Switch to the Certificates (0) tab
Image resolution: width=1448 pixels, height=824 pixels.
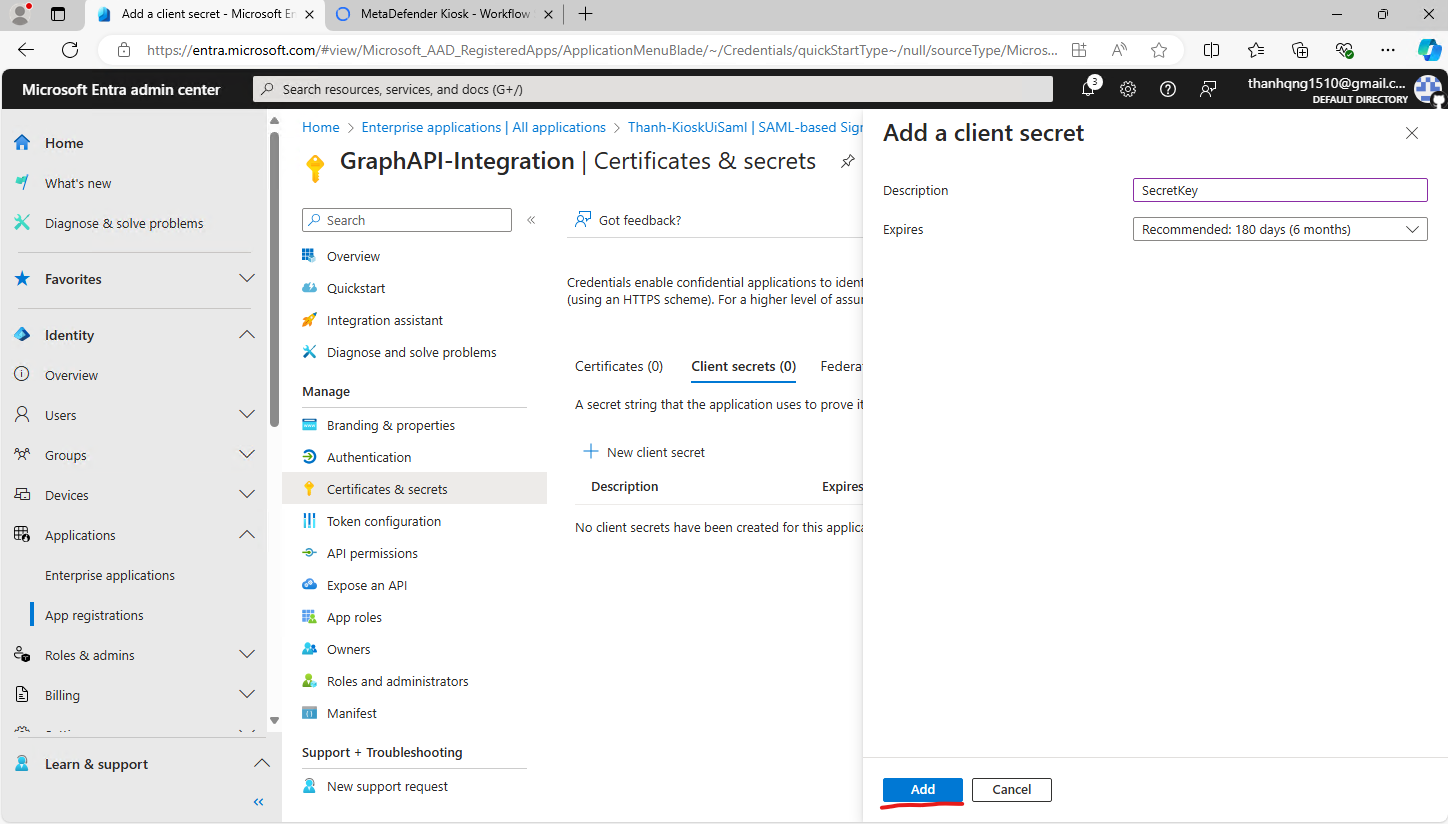(619, 366)
